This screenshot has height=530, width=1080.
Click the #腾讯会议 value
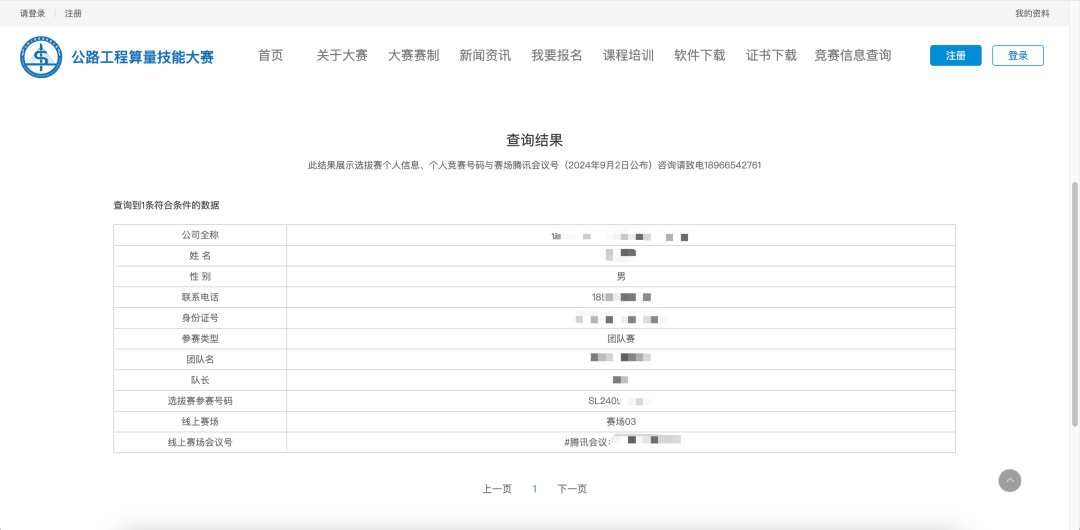pos(622,442)
